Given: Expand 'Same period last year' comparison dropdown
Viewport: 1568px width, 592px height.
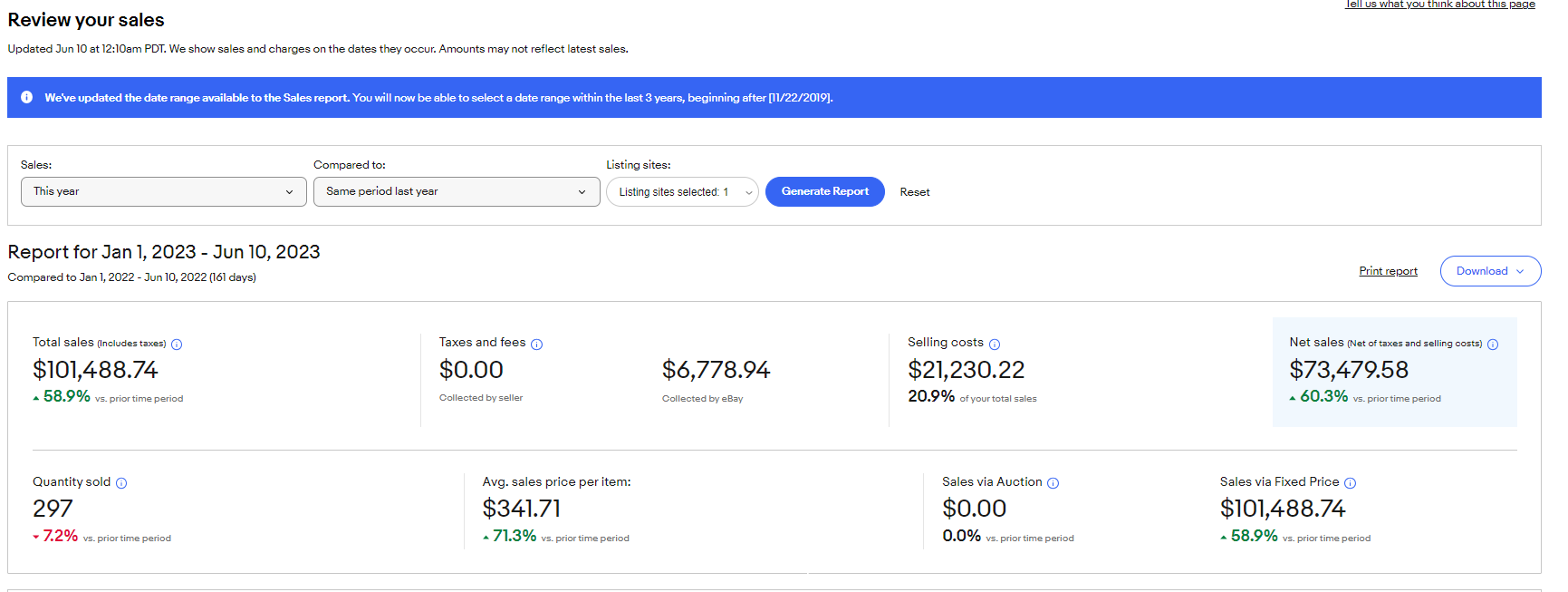Looking at the screenshot, I should 457,191.
